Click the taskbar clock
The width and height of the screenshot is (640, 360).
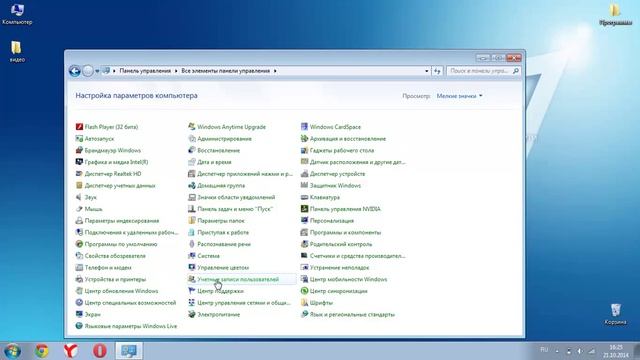tap(616, 351)
